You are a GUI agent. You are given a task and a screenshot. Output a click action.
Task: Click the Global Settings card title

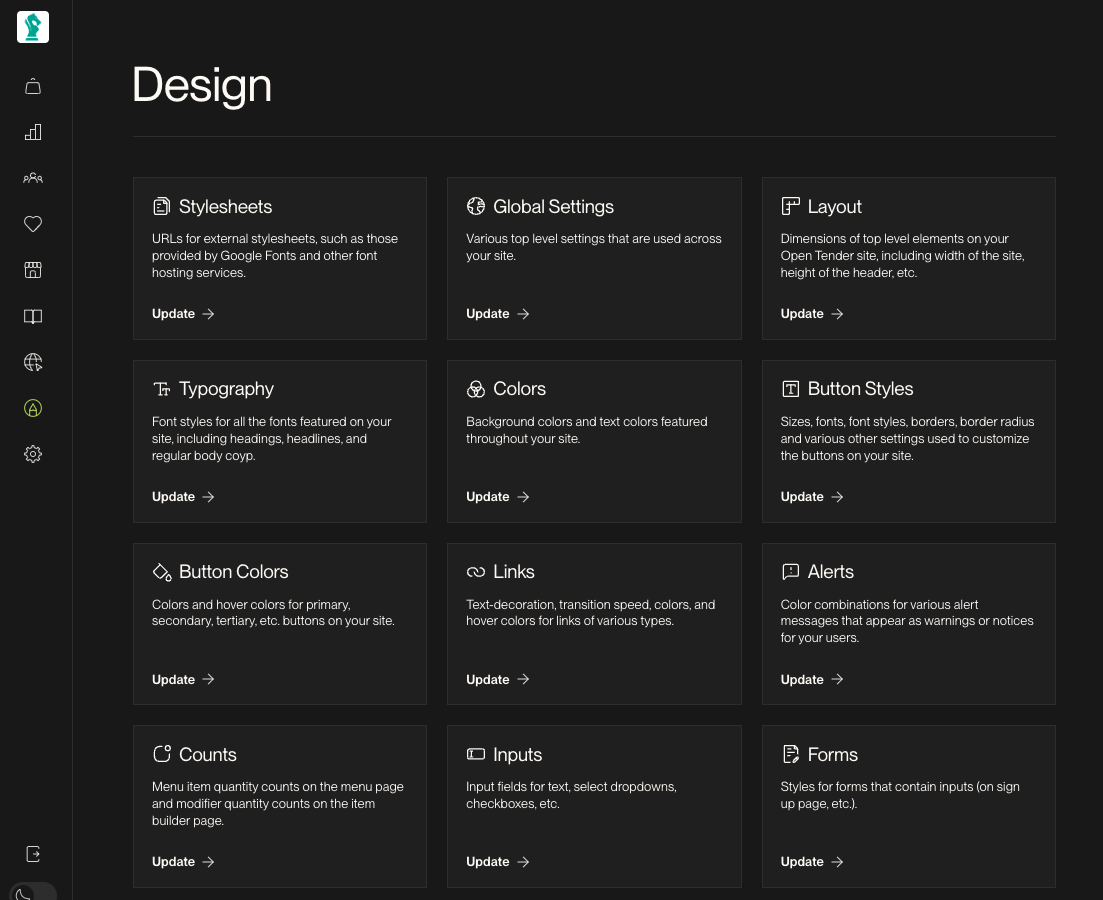[553, 207]
